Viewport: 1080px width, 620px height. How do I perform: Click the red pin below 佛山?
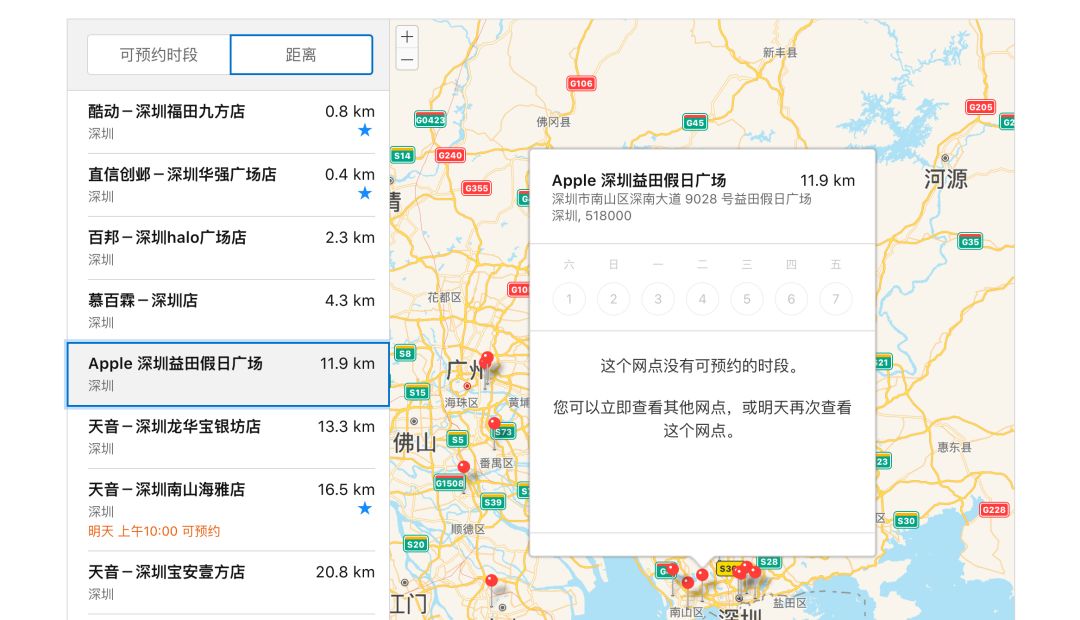[463, 466]
